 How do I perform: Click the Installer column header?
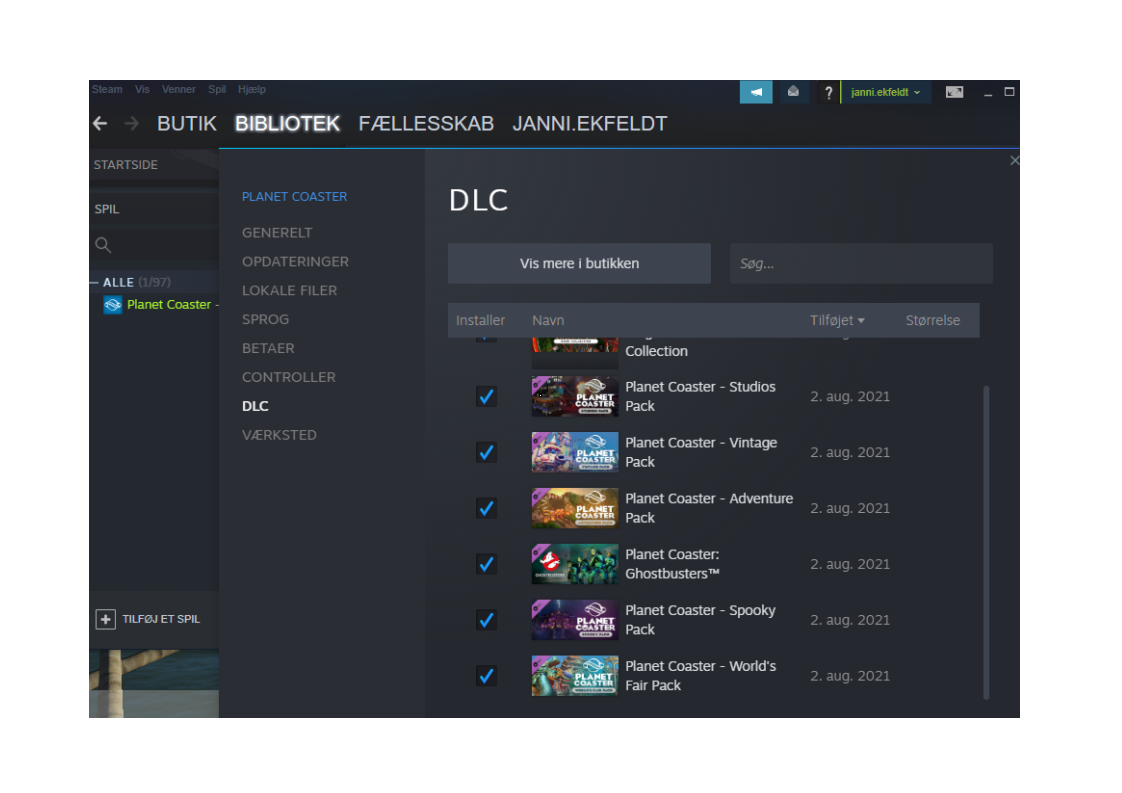480,321
